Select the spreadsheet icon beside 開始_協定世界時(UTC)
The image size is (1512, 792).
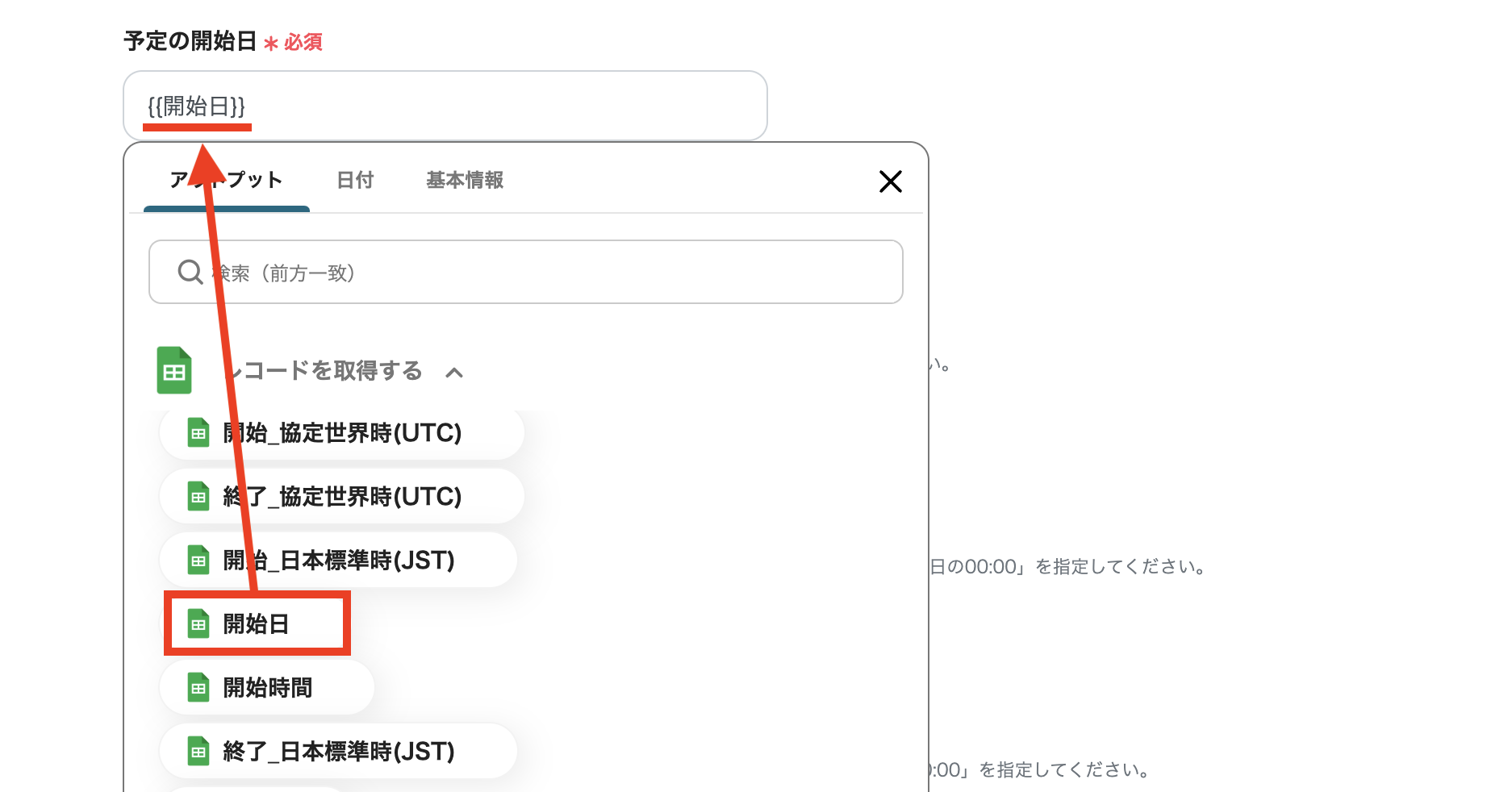[x=198, y=432]
